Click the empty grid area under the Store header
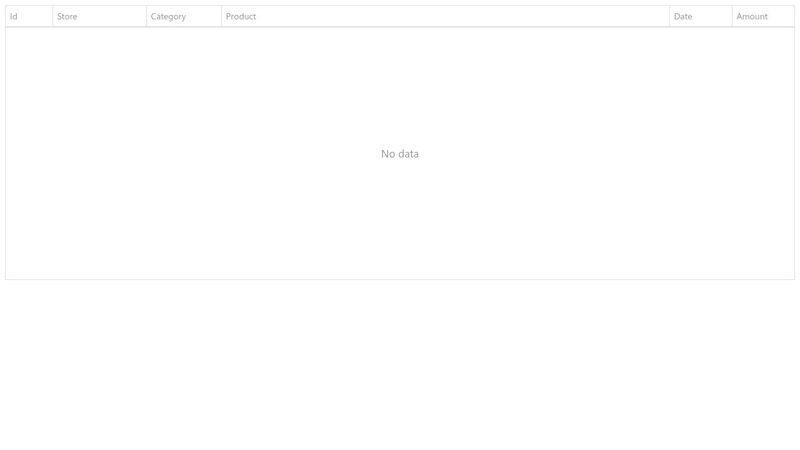The height and width of the screenshot is (450, 800). pyautogui.click(x=99, y=80)
